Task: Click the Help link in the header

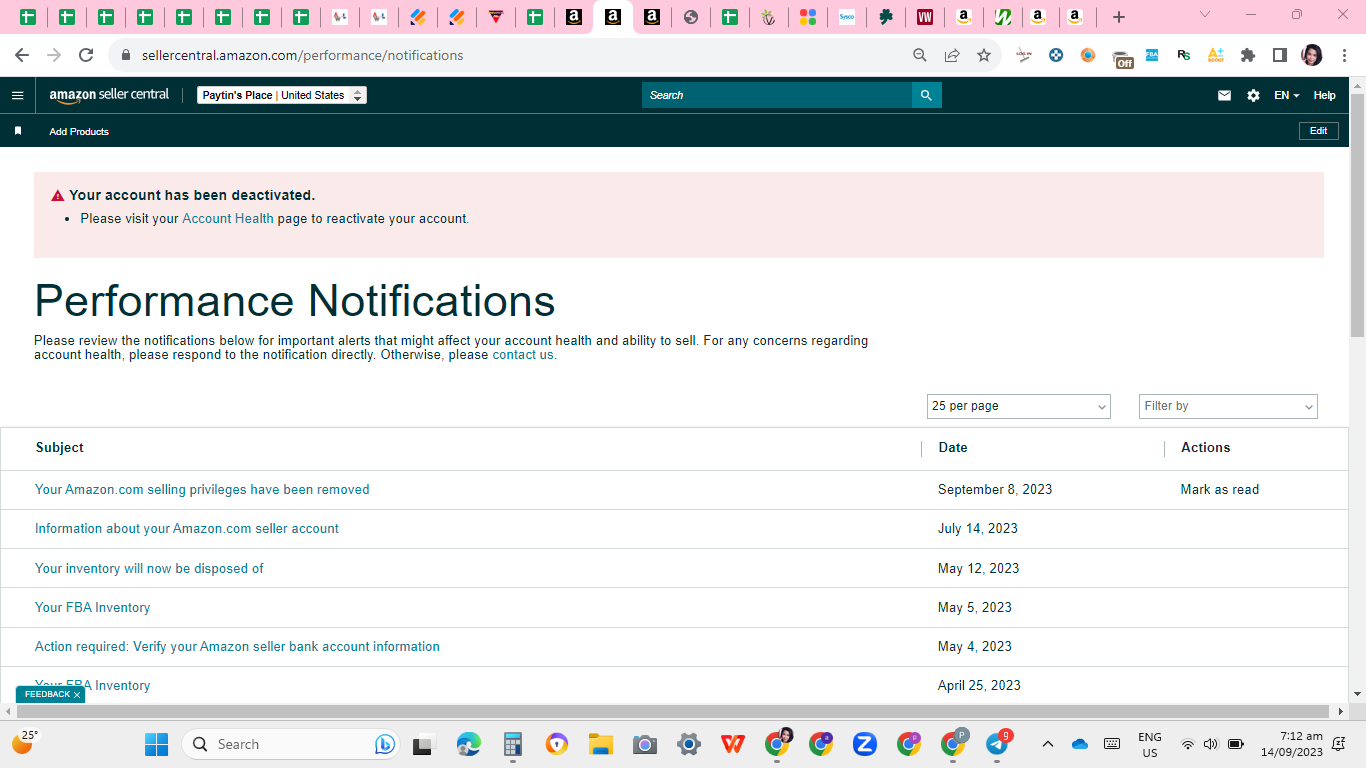Action: [1324, 95]
